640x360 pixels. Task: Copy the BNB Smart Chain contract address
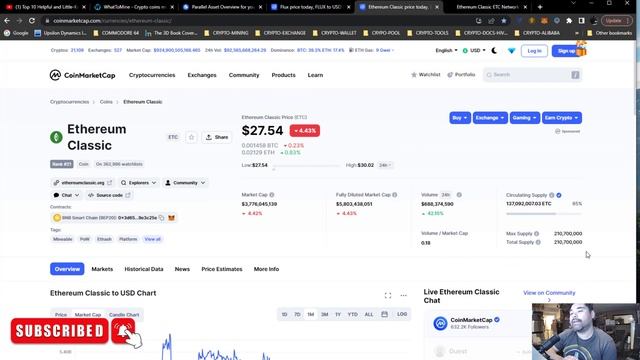tap(162, 218)
